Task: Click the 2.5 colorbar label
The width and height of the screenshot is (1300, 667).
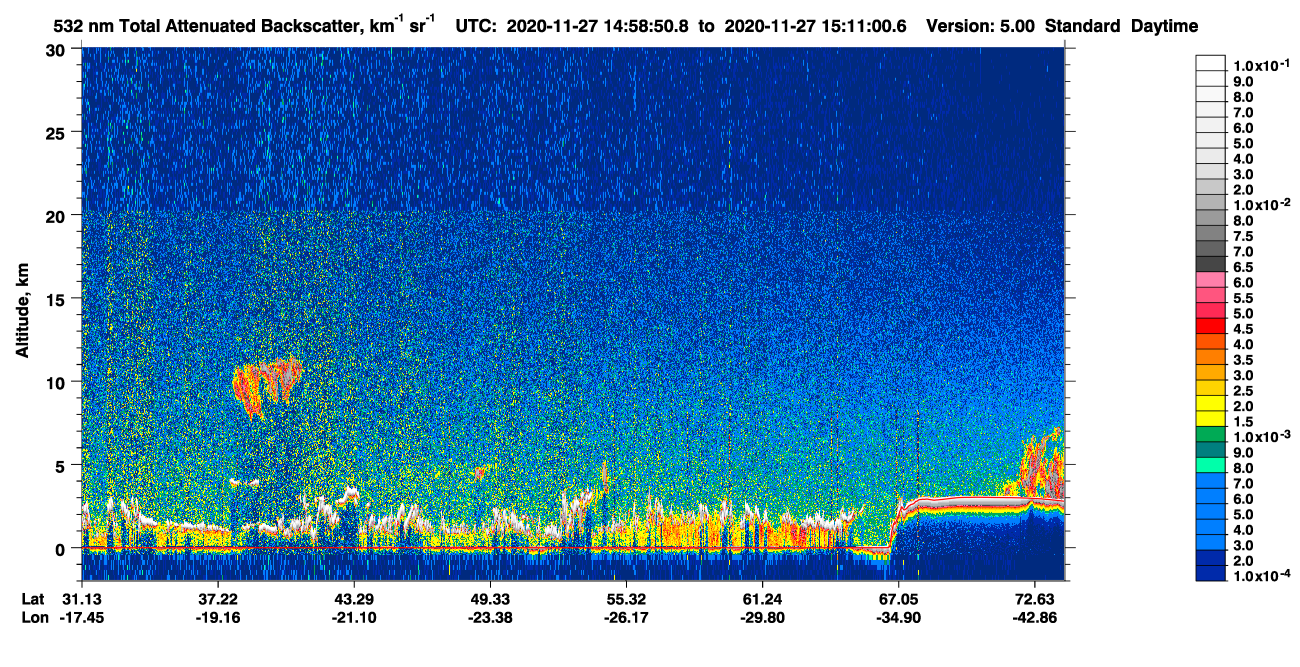Action: click(x=1244, y=393)
